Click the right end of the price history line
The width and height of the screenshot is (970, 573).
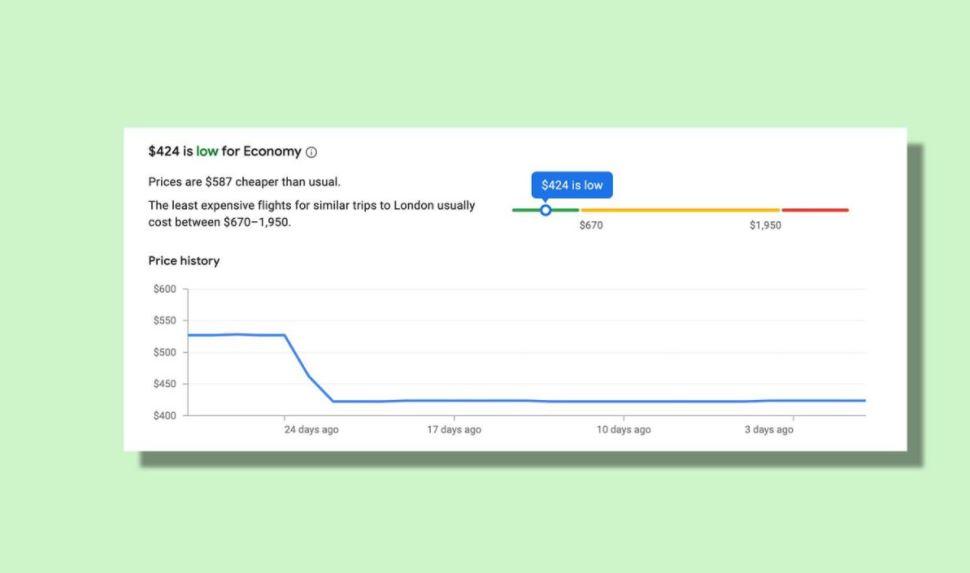pyautogui.click(x=864, y=400)
